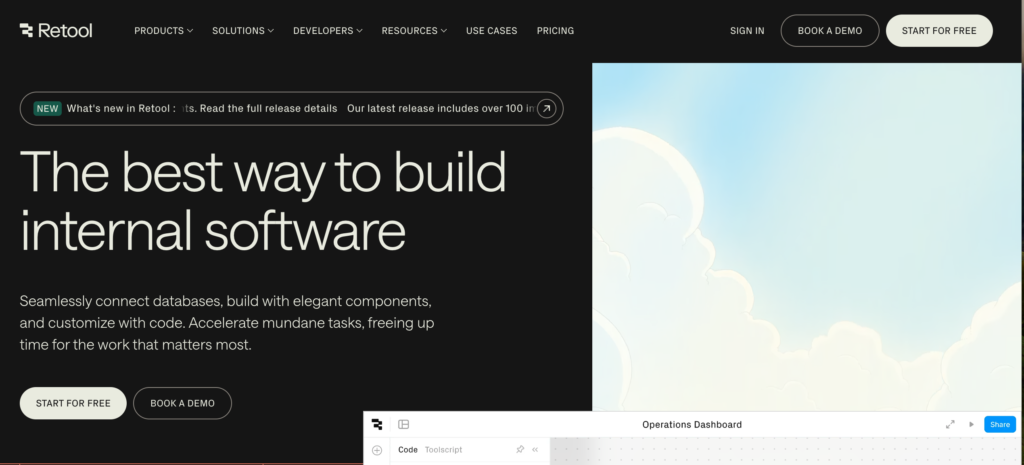This screenshot has width=1024, height=465.
Task: Click the NEW badge in the announcement banner
Action: tap(47, 108)
